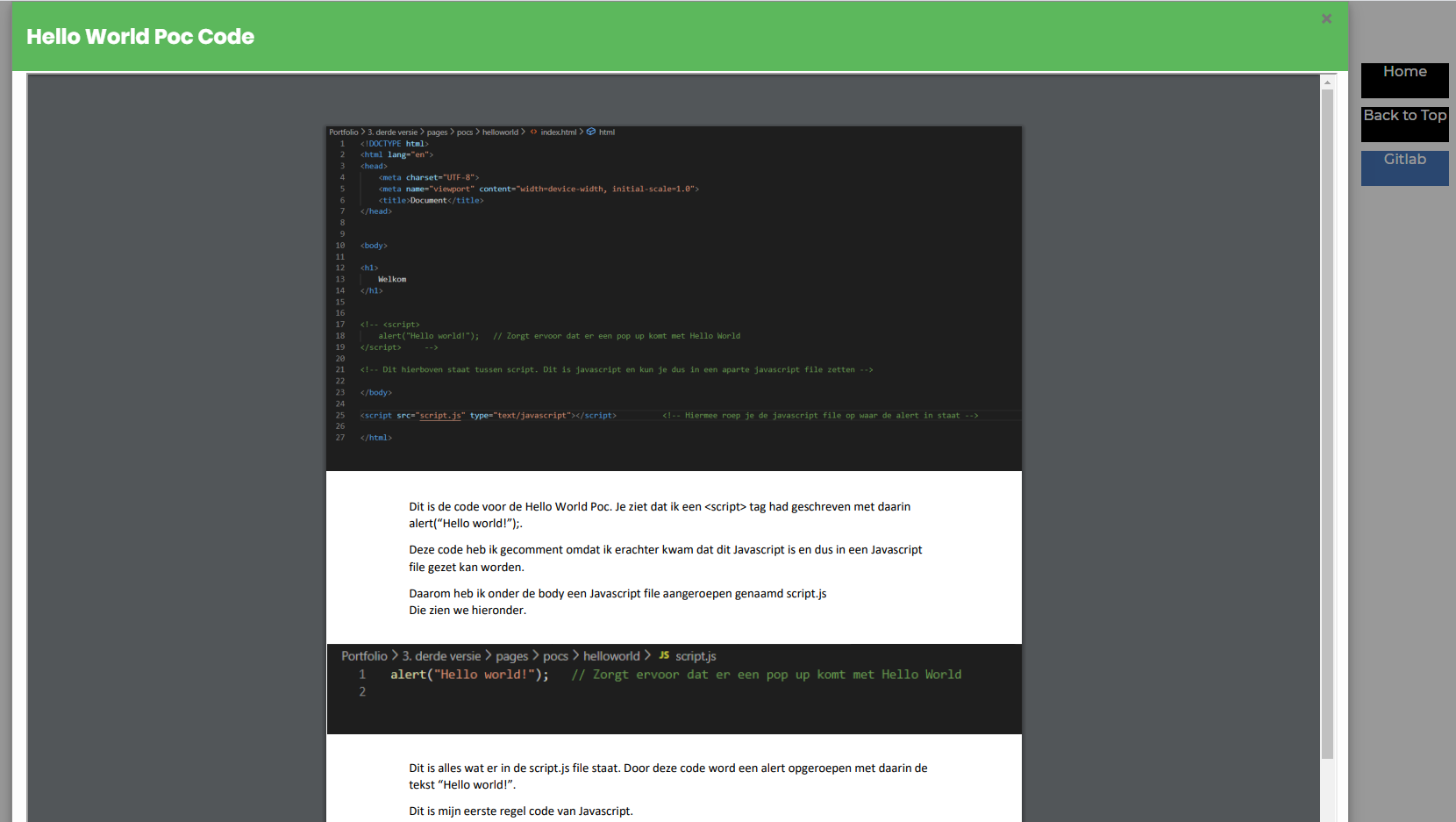The width and height of the screenshot is (1456, 822).
Task: Click the Back to Top button
Action: (x=1404, y=124)
